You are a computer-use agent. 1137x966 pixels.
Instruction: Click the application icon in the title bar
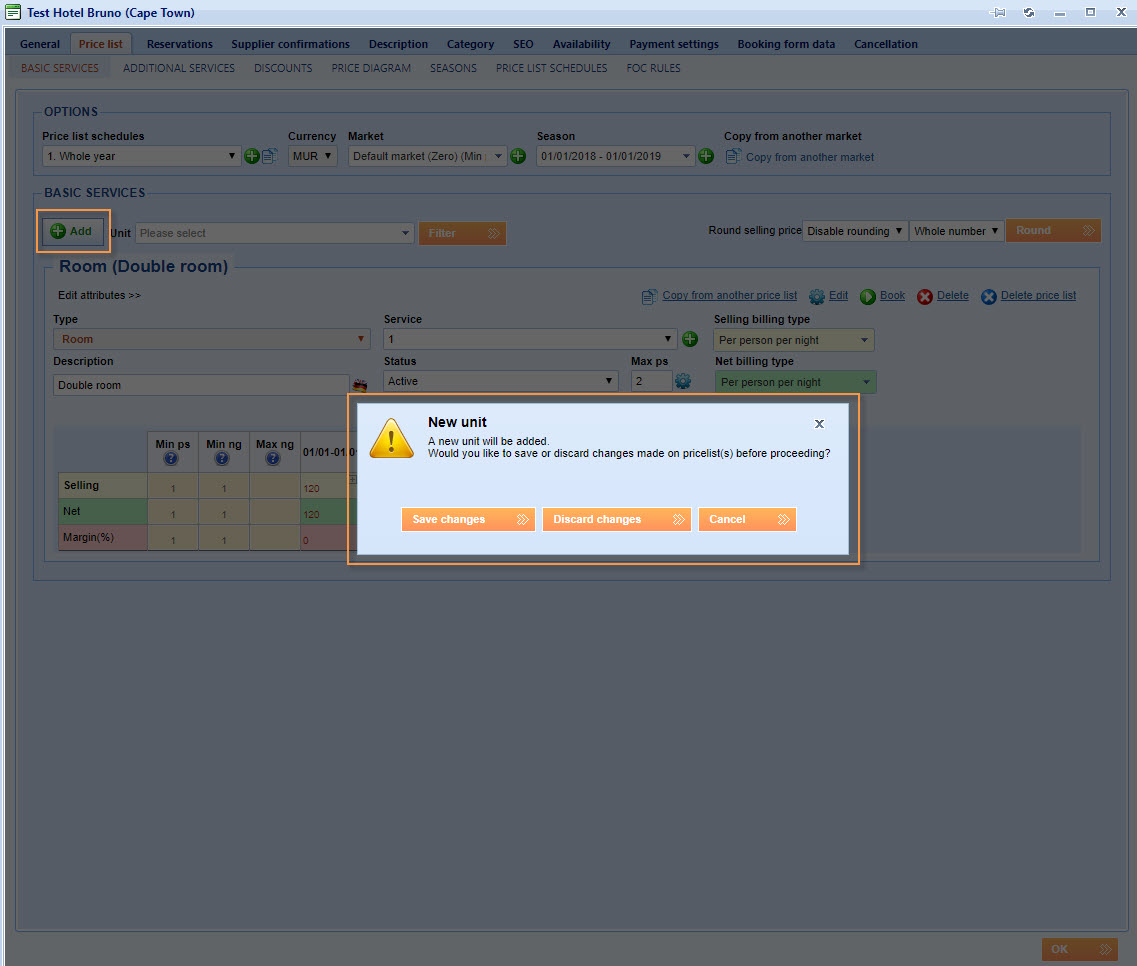click(13, 12)
